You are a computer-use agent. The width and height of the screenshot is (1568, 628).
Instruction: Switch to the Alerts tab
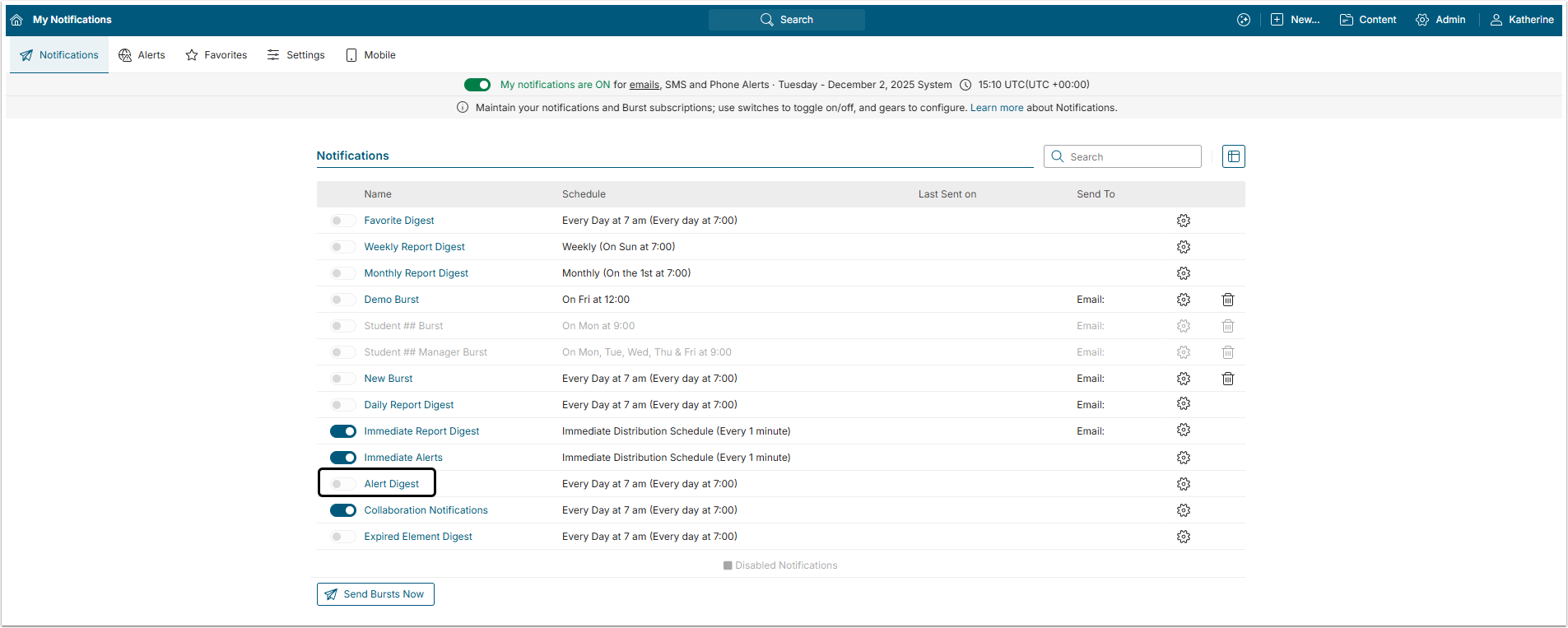coord(142,55)
